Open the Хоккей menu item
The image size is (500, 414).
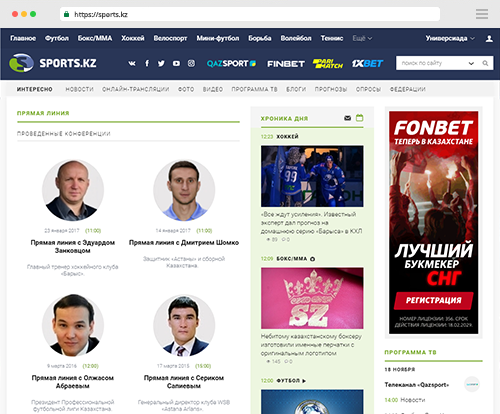[133, 38]
